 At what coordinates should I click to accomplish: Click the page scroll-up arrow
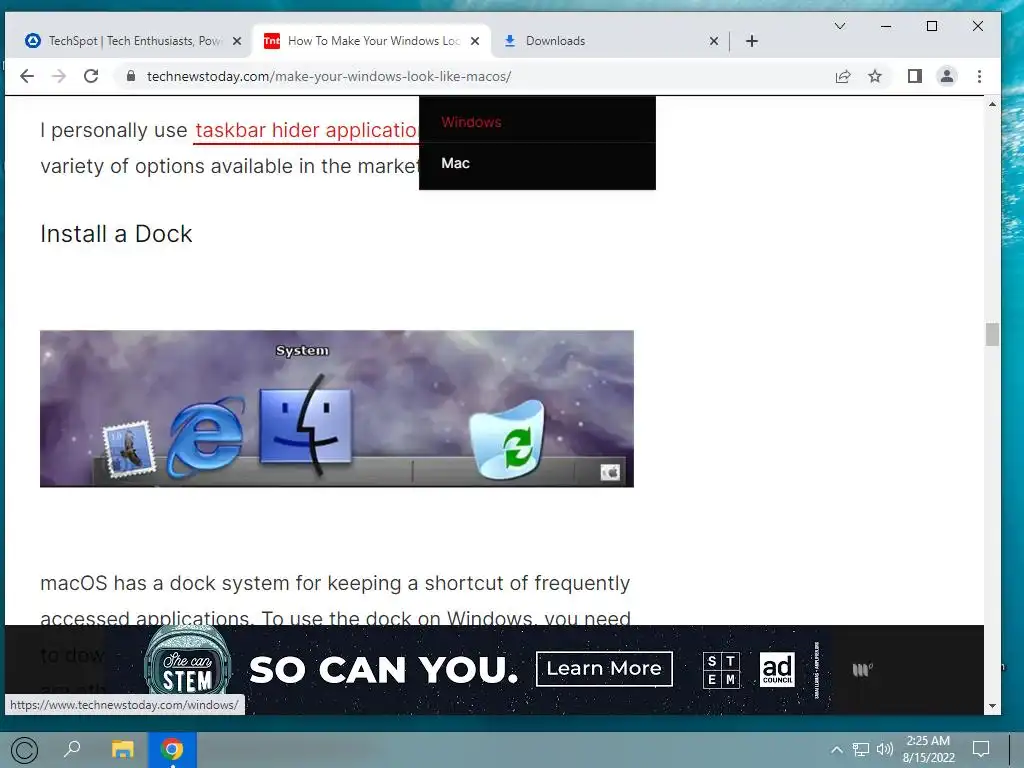click(x=993, y=104)
